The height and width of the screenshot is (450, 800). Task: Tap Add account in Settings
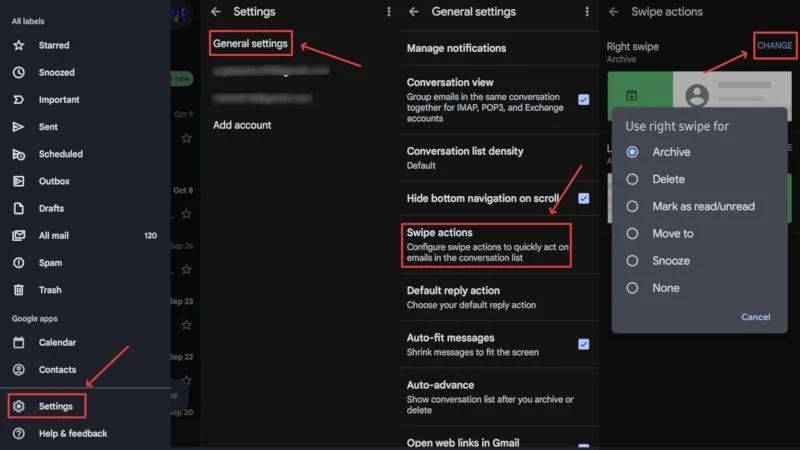pos(242,125)
